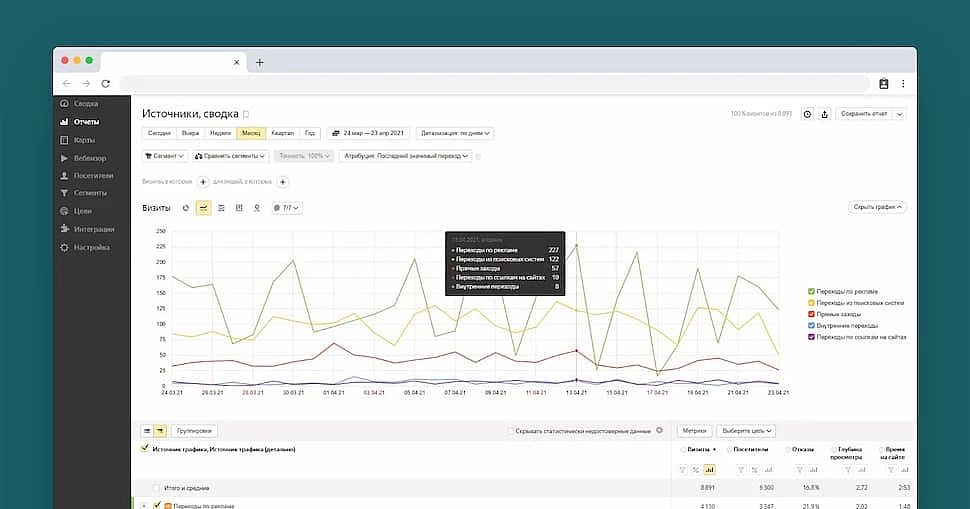Screen dimensions: 970x509
Task: Open the Вебвизор section in sidebar
Action: [89, 158]
